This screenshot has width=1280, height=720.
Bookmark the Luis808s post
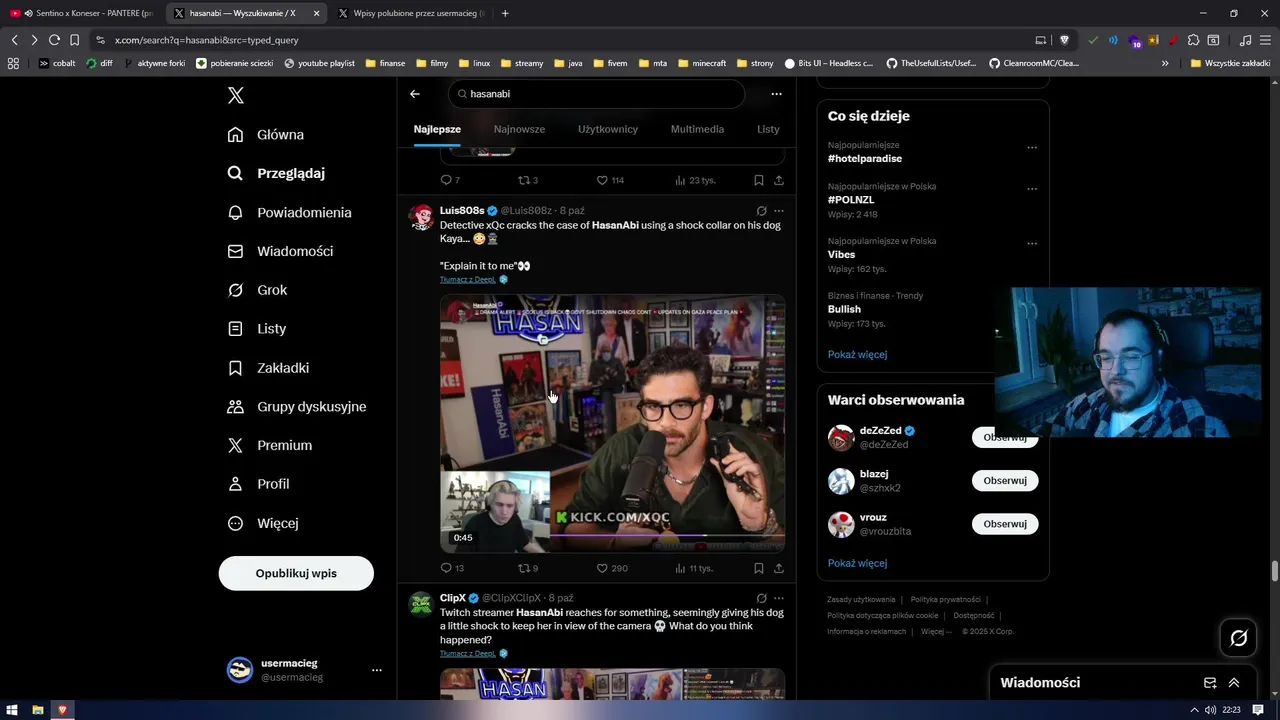click(759, 568)
